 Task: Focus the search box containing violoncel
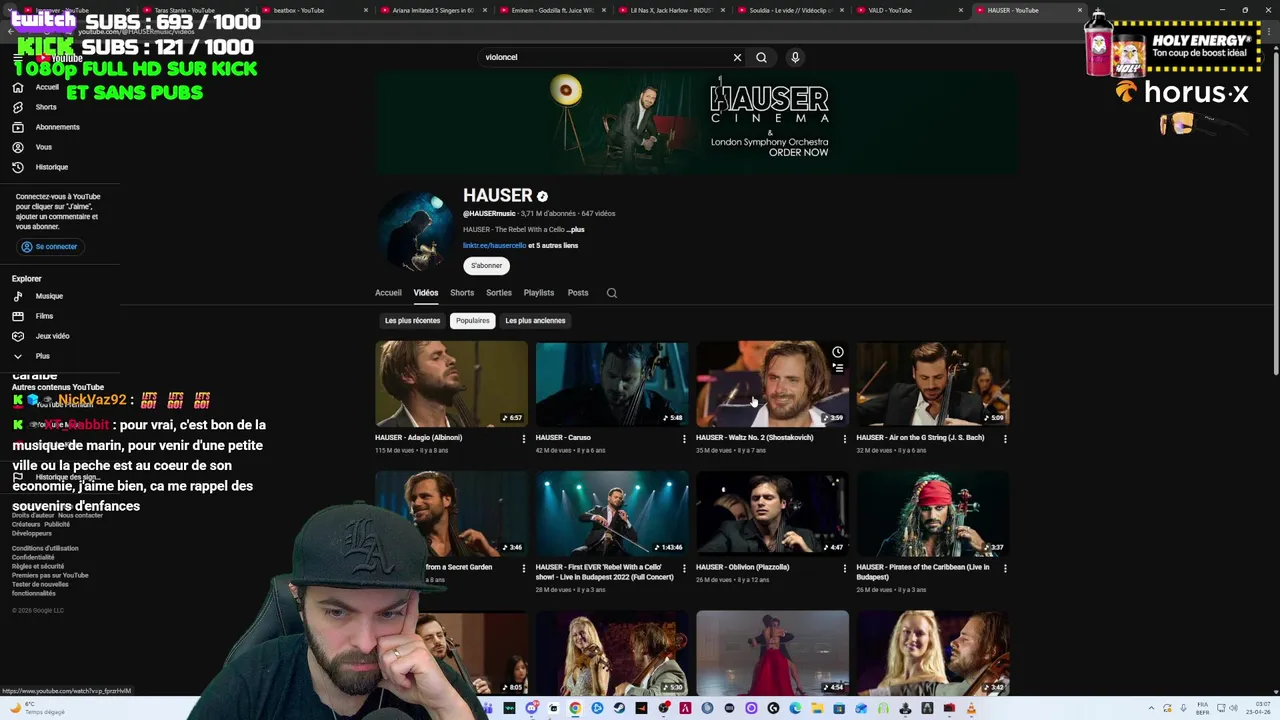(605, 57)
